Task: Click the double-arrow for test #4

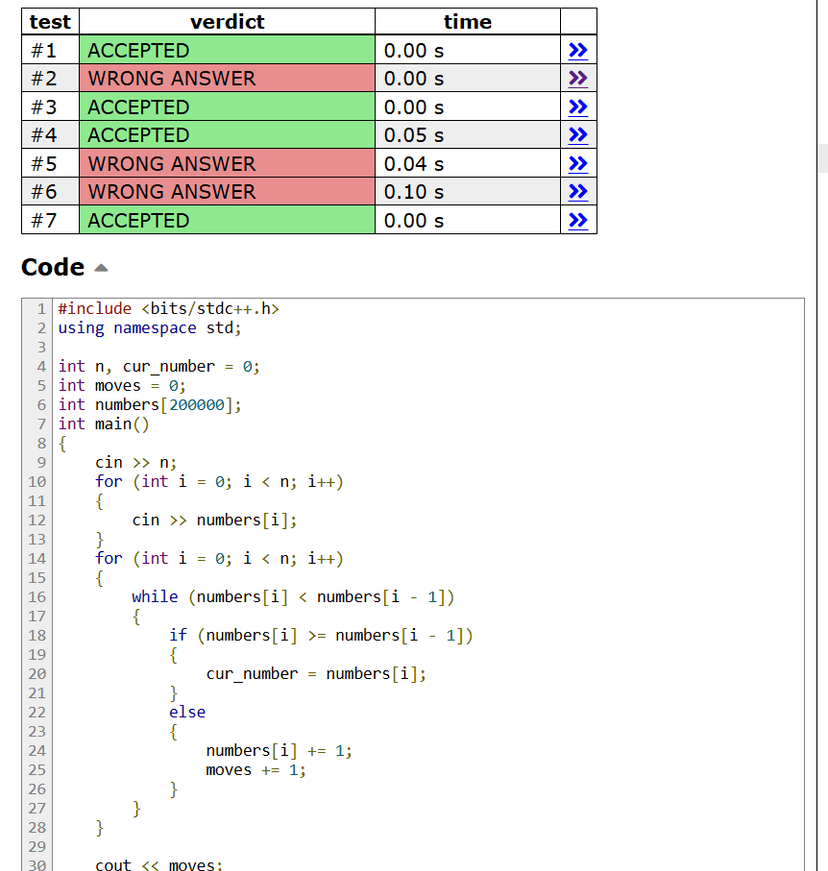Action: coord(577,135)
